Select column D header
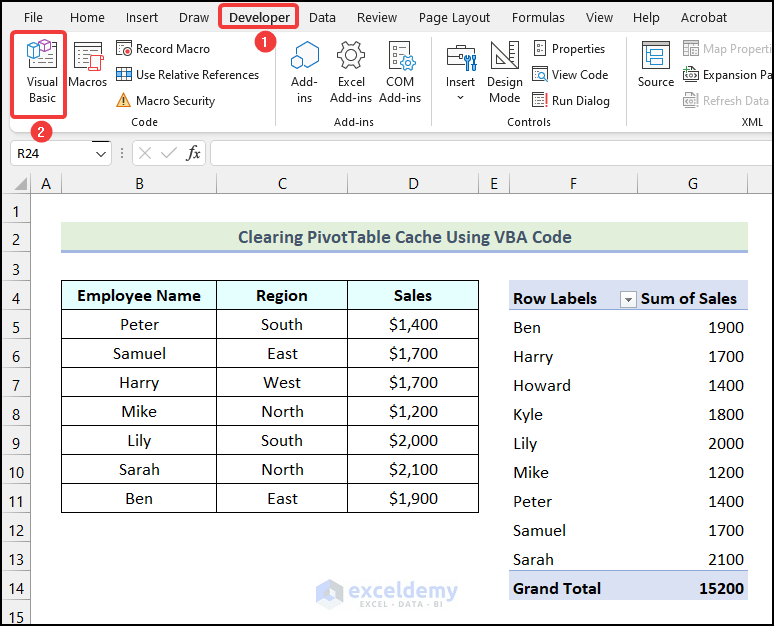Screen dimensions: 774x626 point(413,184)
